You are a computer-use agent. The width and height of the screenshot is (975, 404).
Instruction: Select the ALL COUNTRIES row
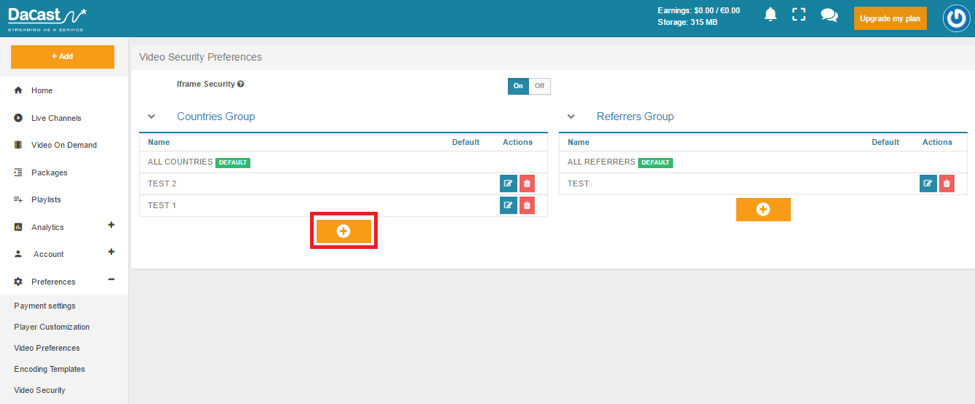tap(343, 162)
